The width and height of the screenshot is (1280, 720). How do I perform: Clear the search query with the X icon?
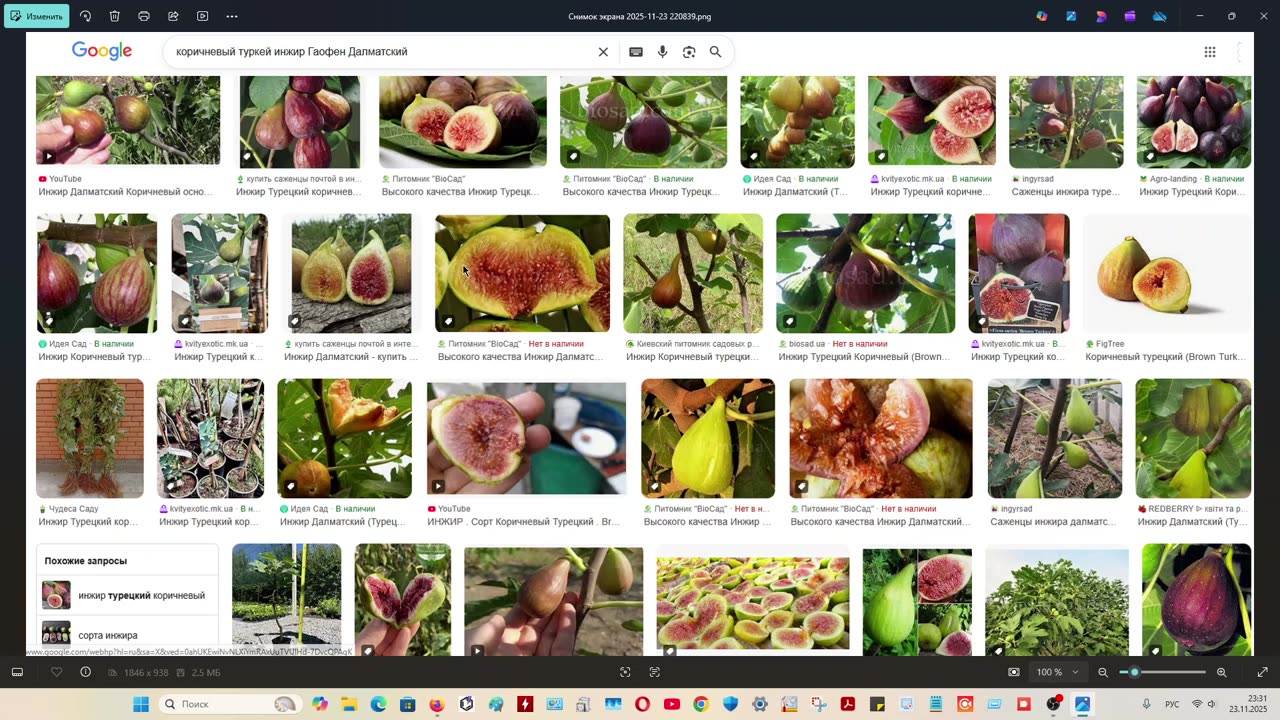[603, 52]
